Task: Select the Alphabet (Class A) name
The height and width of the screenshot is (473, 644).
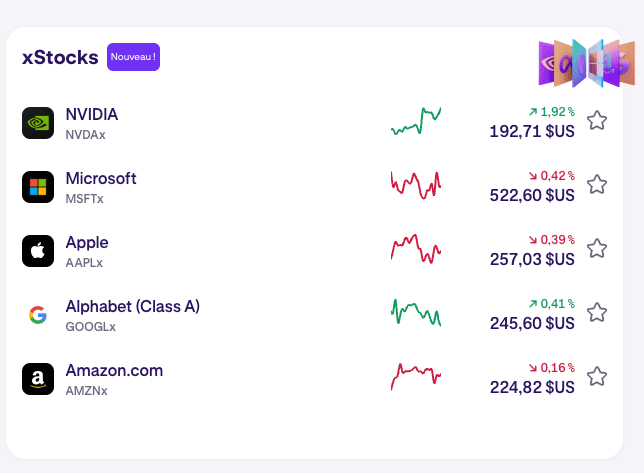Action: click(133, 306)
